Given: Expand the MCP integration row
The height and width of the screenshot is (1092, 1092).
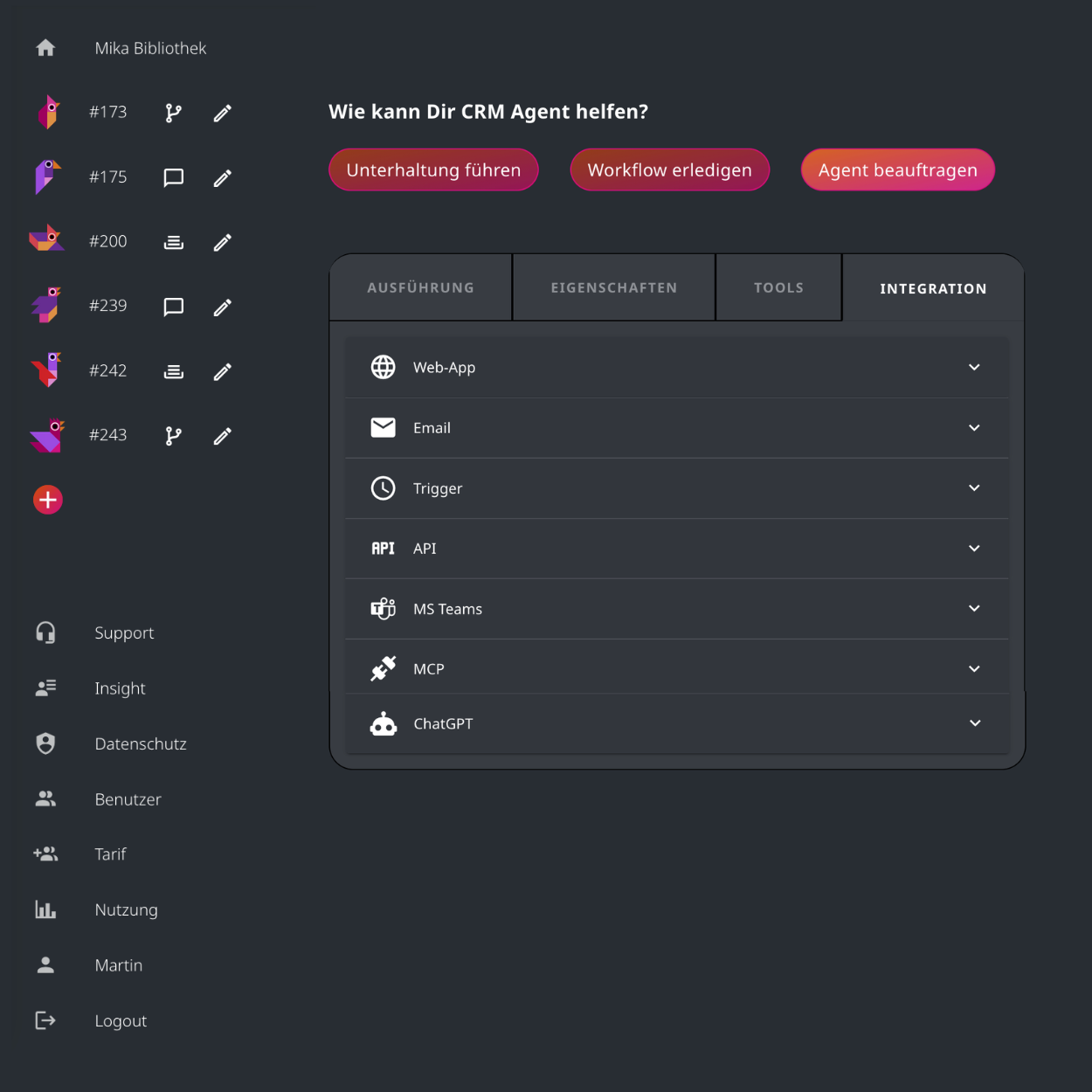Looking at the screenshot, I should (974, 669).
